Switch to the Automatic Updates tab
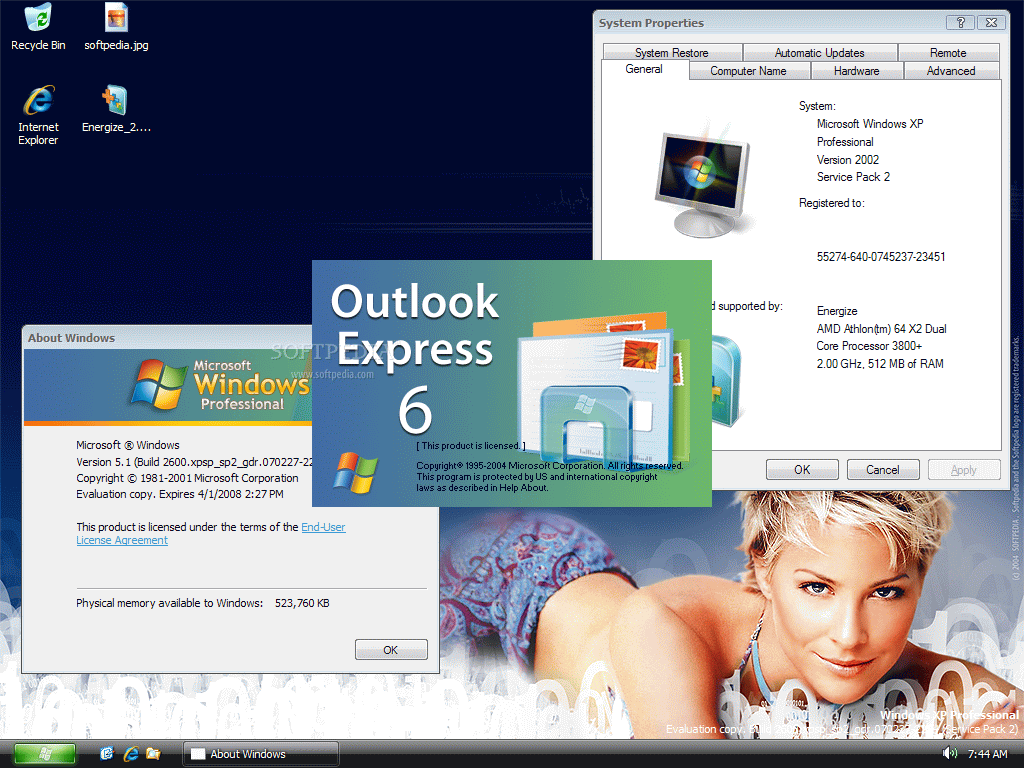The height and width of the screenshot is (768, 1024). click(820, 52)
